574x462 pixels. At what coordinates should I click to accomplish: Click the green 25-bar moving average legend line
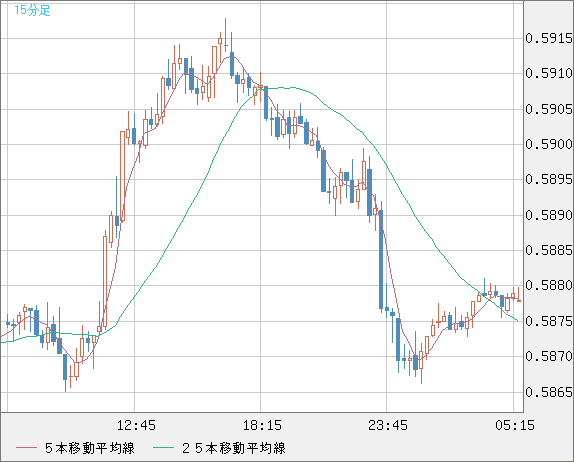tap(163, 448)
